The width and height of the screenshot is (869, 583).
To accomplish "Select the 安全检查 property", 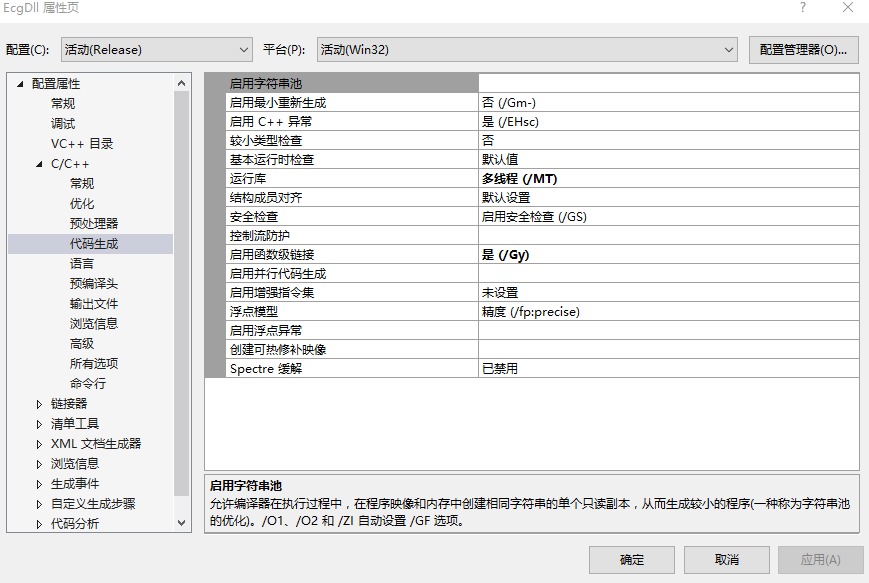I will tap(352, 217).
